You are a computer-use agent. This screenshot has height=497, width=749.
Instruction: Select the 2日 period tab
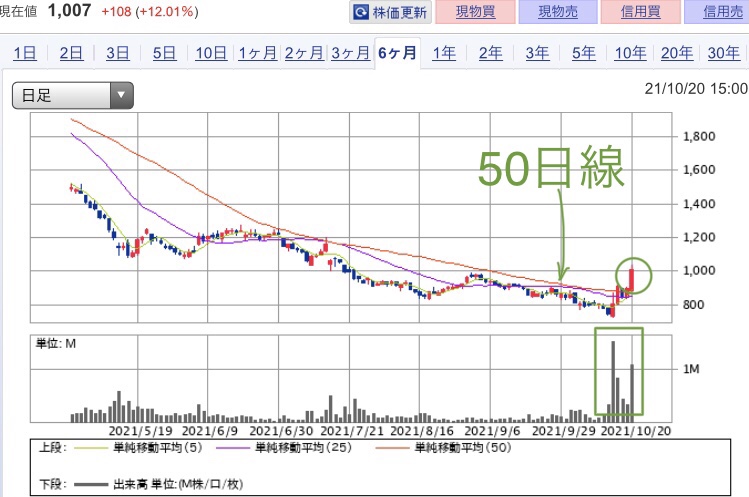[x=71, y=53]
